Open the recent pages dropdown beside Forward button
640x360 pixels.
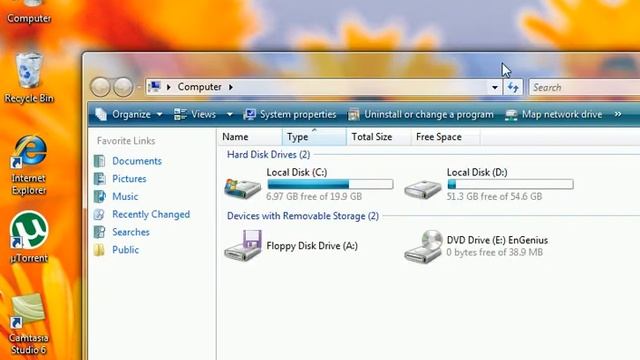139,87
